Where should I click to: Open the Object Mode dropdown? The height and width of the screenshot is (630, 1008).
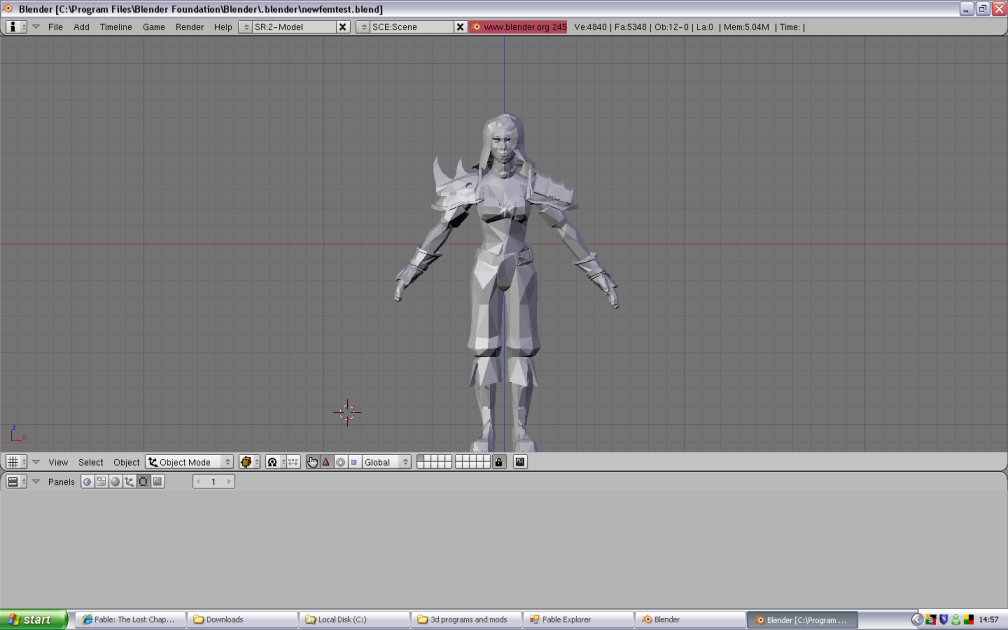(190, 462)
